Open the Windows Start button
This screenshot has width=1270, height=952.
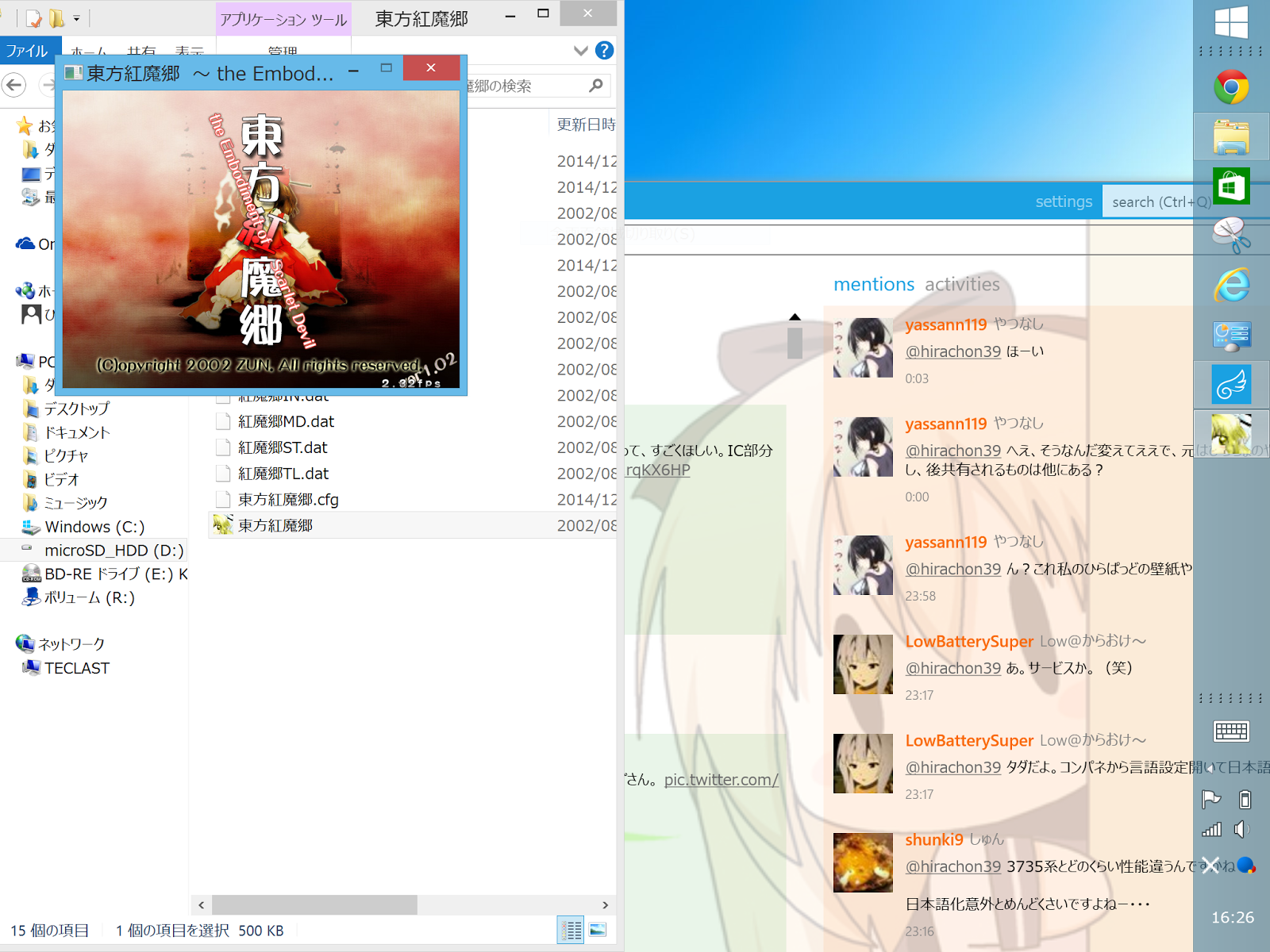(1231, 21)
